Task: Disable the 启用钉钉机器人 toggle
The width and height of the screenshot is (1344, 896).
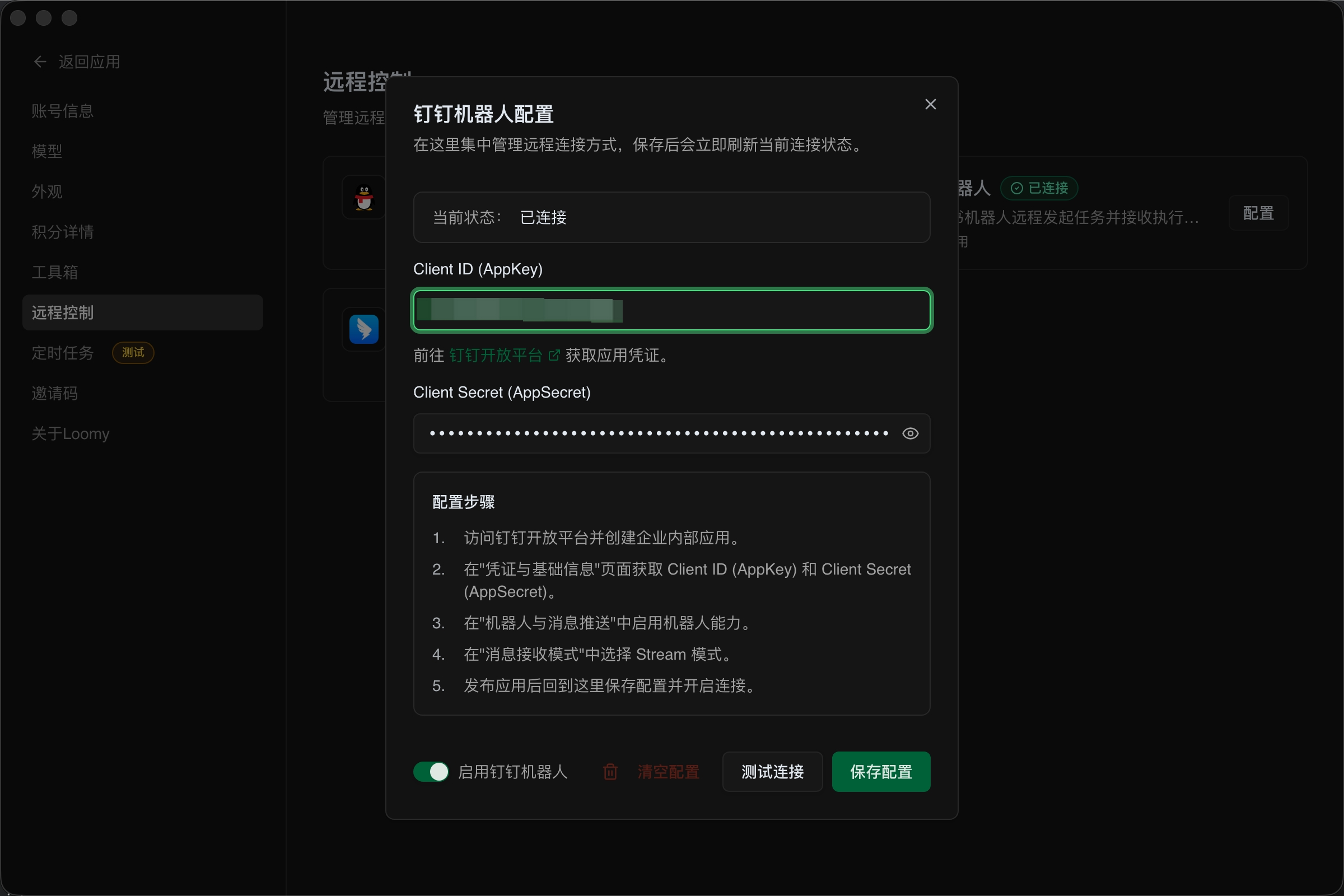Action: [x=431, y=772]
